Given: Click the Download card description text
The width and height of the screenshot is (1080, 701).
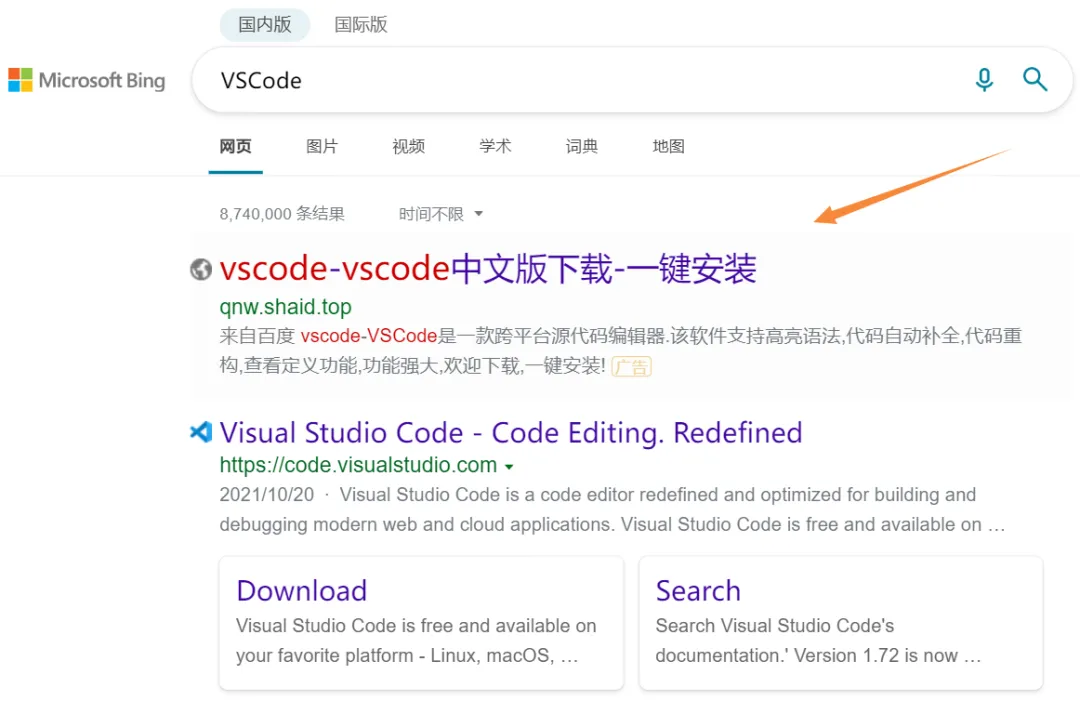Looking at the screenshot, I should coord(416,640).
